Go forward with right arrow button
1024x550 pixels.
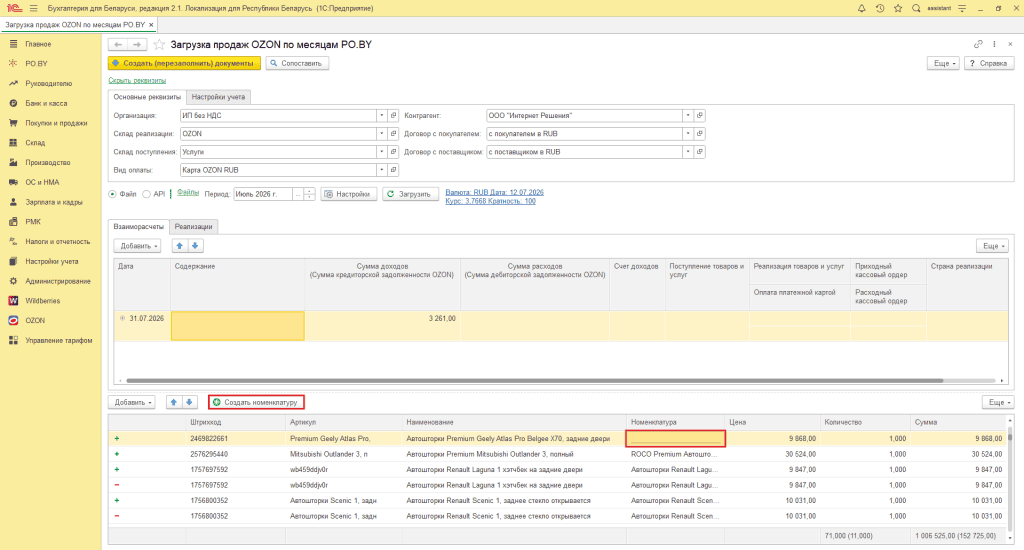click(x=136, y=44)
